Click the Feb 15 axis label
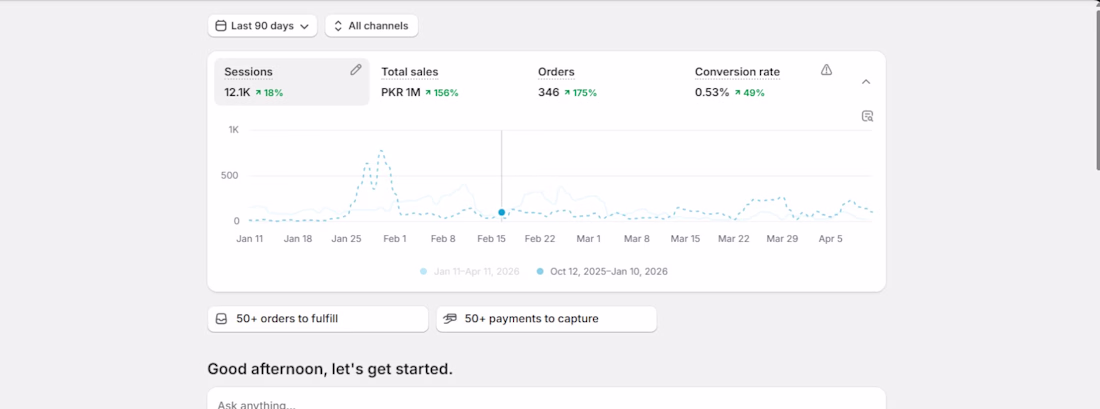The width and height of the screenshot is (1100, 409). click(x=492, y=239)
